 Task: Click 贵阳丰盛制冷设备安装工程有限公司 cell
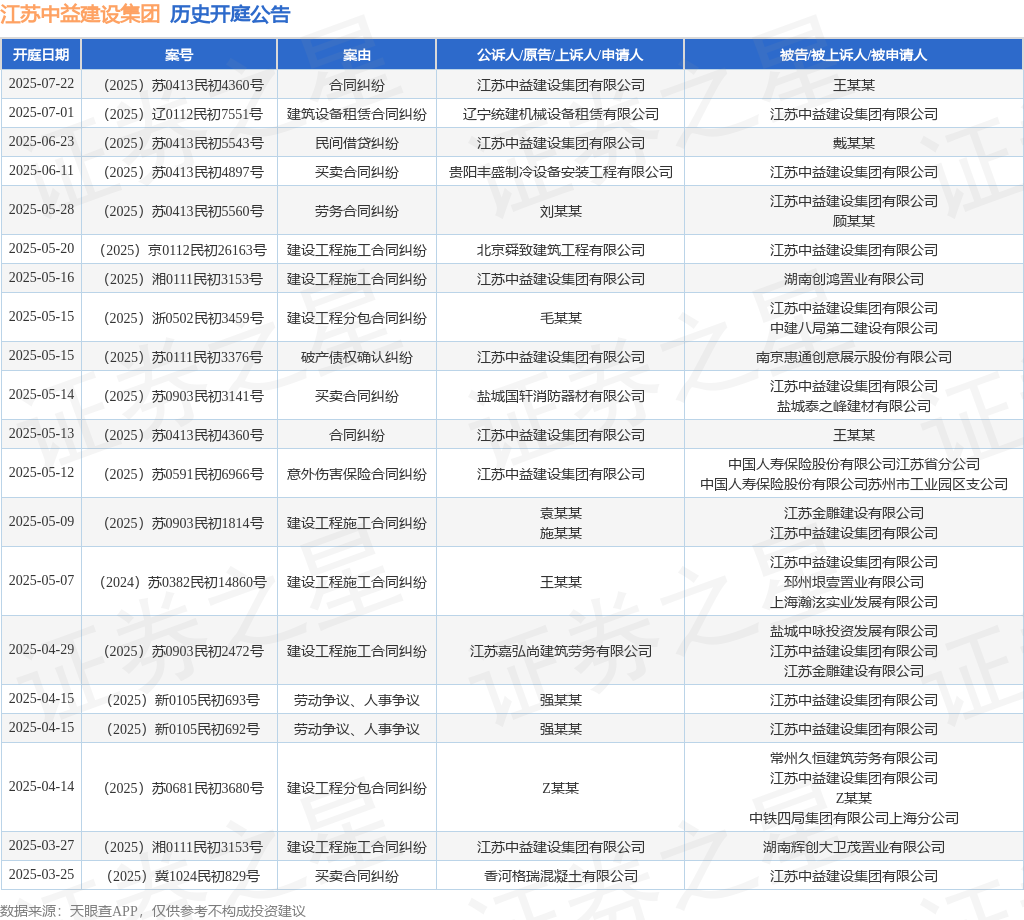click(560, 172)
